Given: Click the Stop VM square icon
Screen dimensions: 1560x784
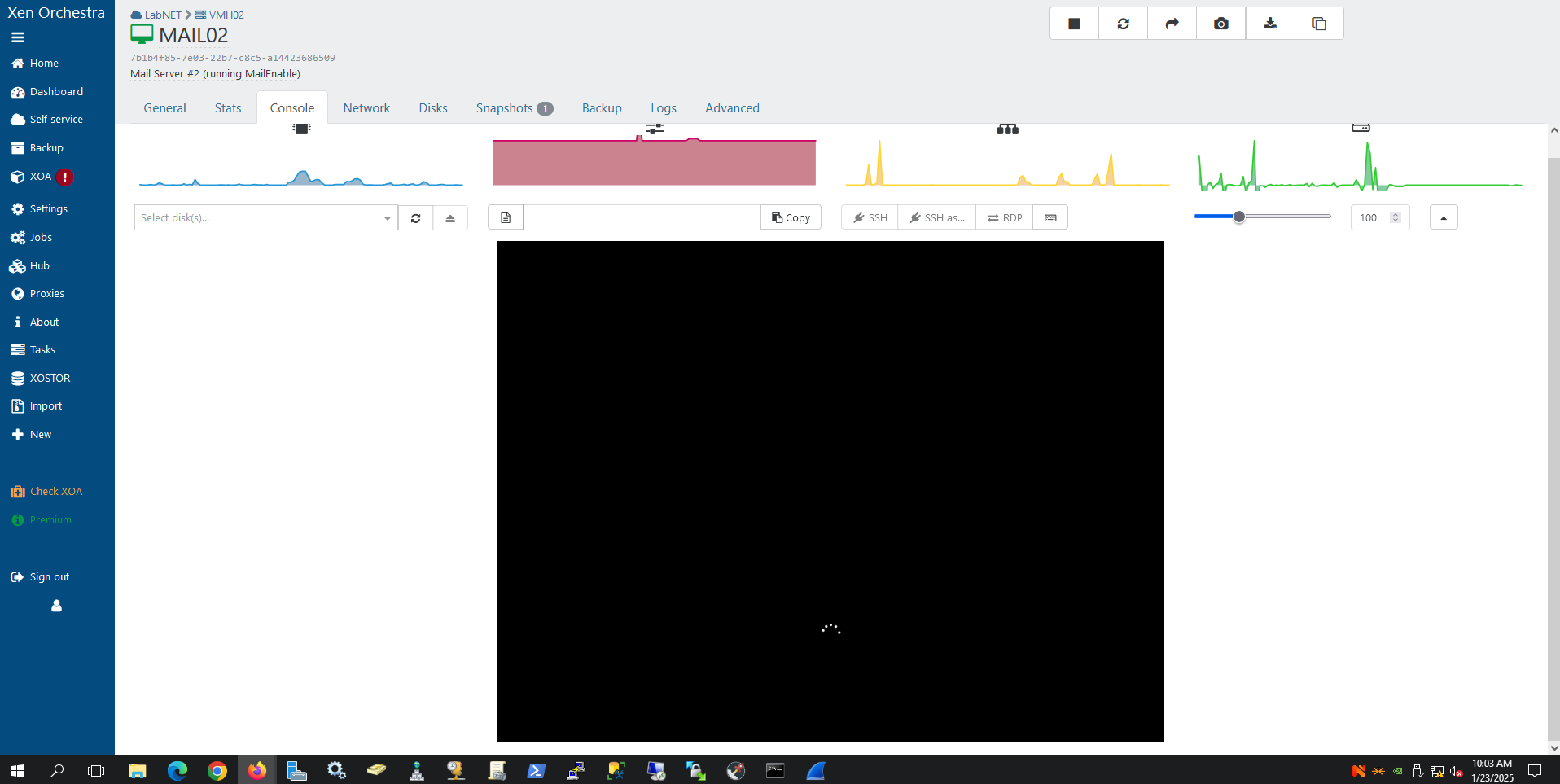Looking at the screenshot, I should point(1074,24).
